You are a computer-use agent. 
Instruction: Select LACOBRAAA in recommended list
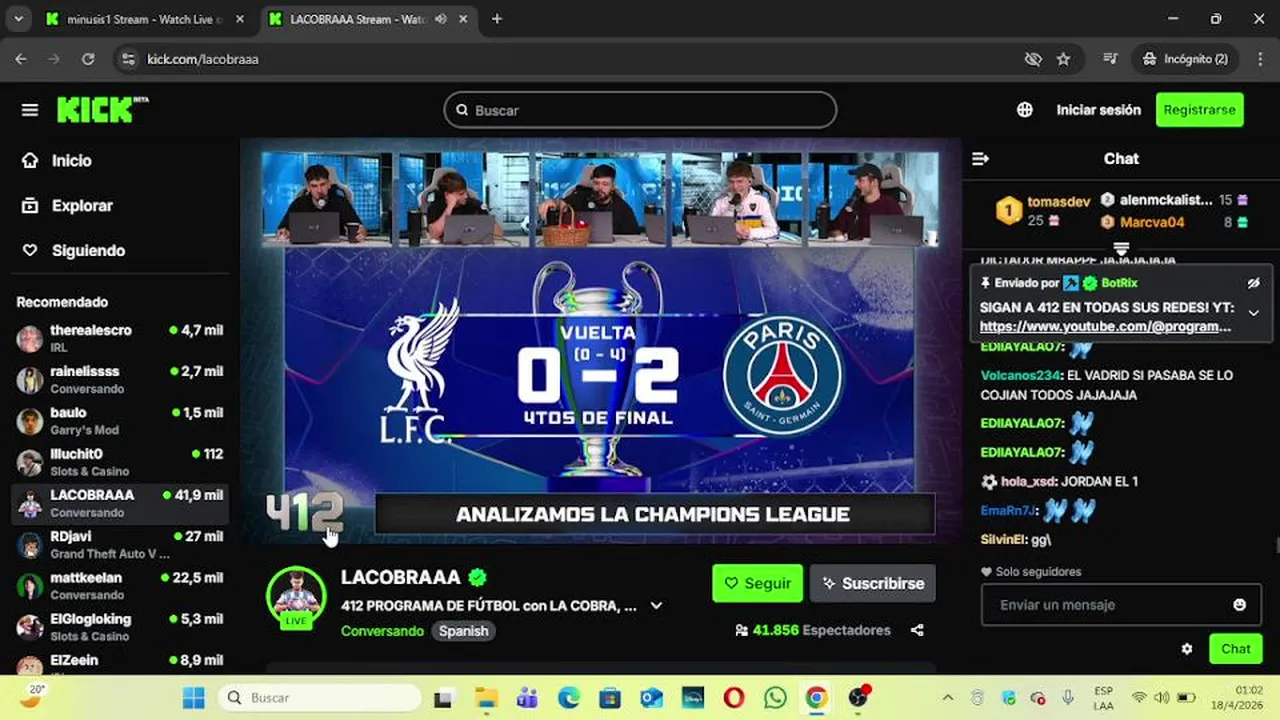click(120, 503)
